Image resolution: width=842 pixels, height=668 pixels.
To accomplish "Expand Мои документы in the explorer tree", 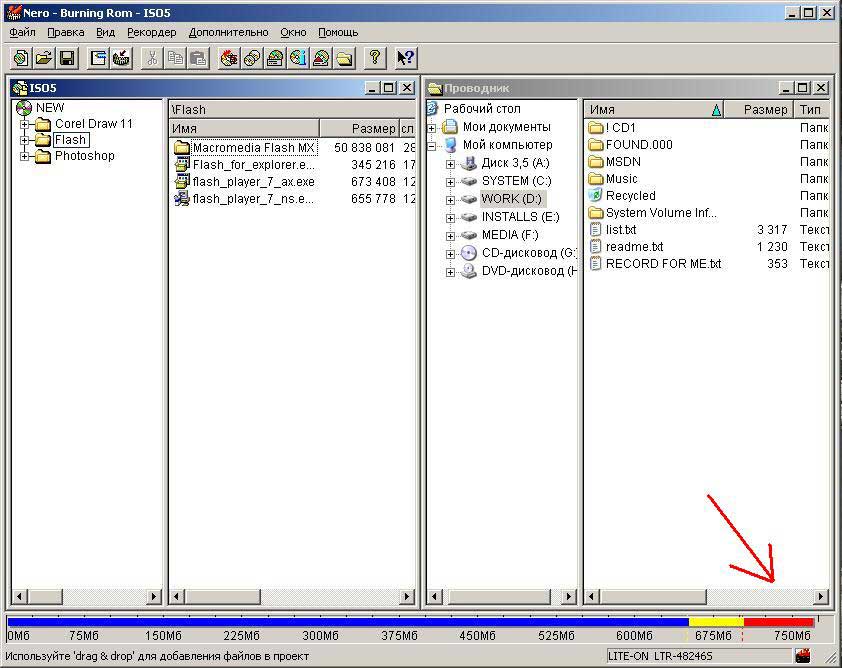I will coord(431,128).
